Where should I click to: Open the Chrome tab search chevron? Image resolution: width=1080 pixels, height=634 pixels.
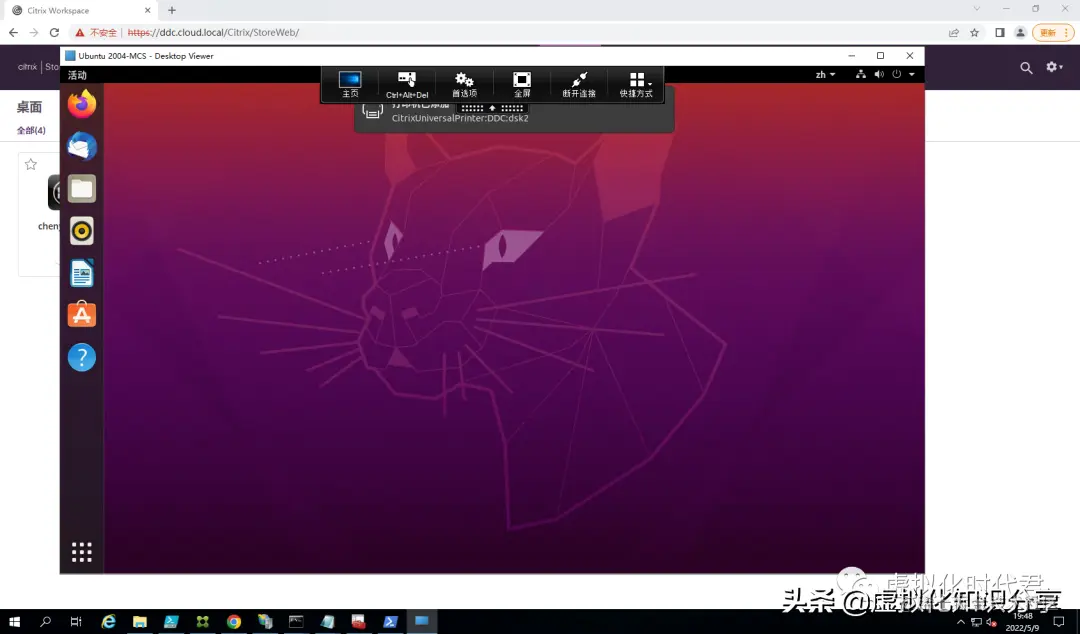[x=976, y=8]
